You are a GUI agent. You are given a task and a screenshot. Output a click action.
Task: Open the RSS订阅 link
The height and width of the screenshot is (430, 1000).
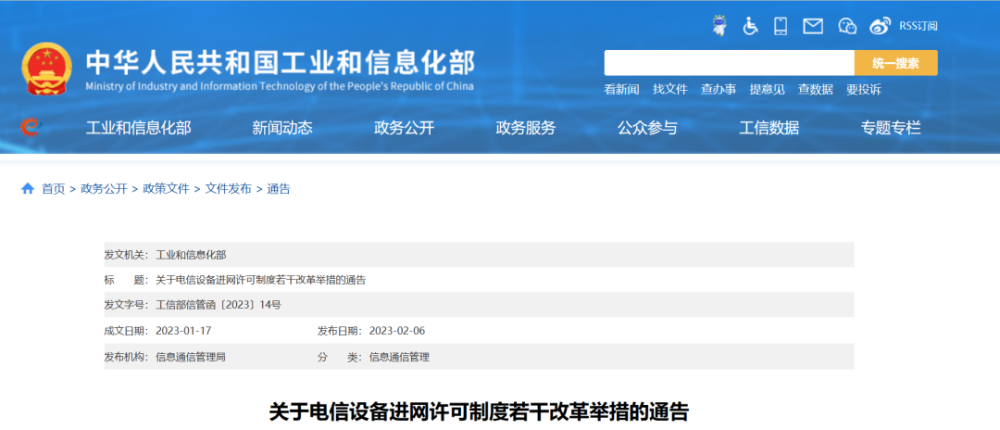pos(918,26)
